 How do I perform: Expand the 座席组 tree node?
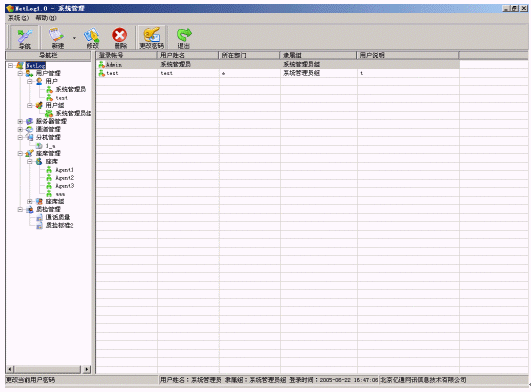pos(30,201)
